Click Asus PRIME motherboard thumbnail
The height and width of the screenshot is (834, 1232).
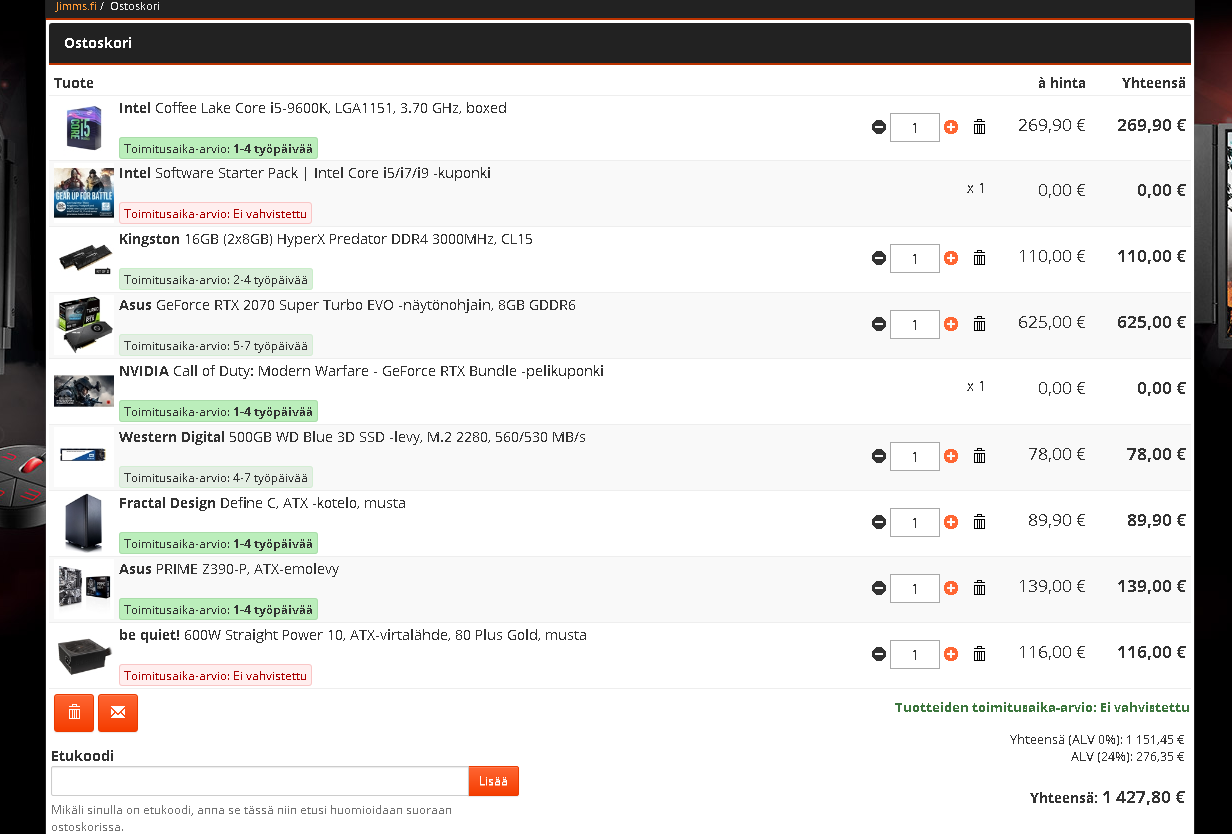point(84,588)
